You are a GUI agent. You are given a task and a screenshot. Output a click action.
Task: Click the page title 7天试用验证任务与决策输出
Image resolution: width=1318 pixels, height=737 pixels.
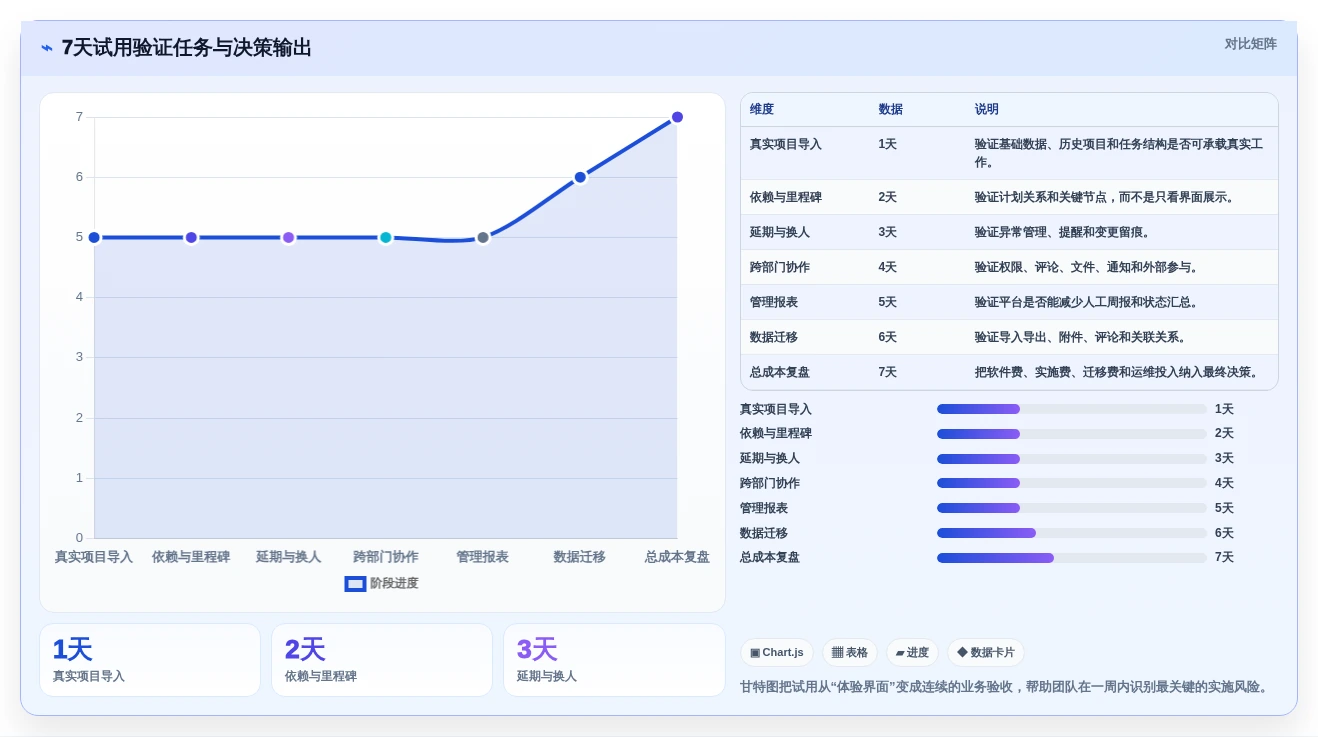pyautogui.click(x=187, y=48)
